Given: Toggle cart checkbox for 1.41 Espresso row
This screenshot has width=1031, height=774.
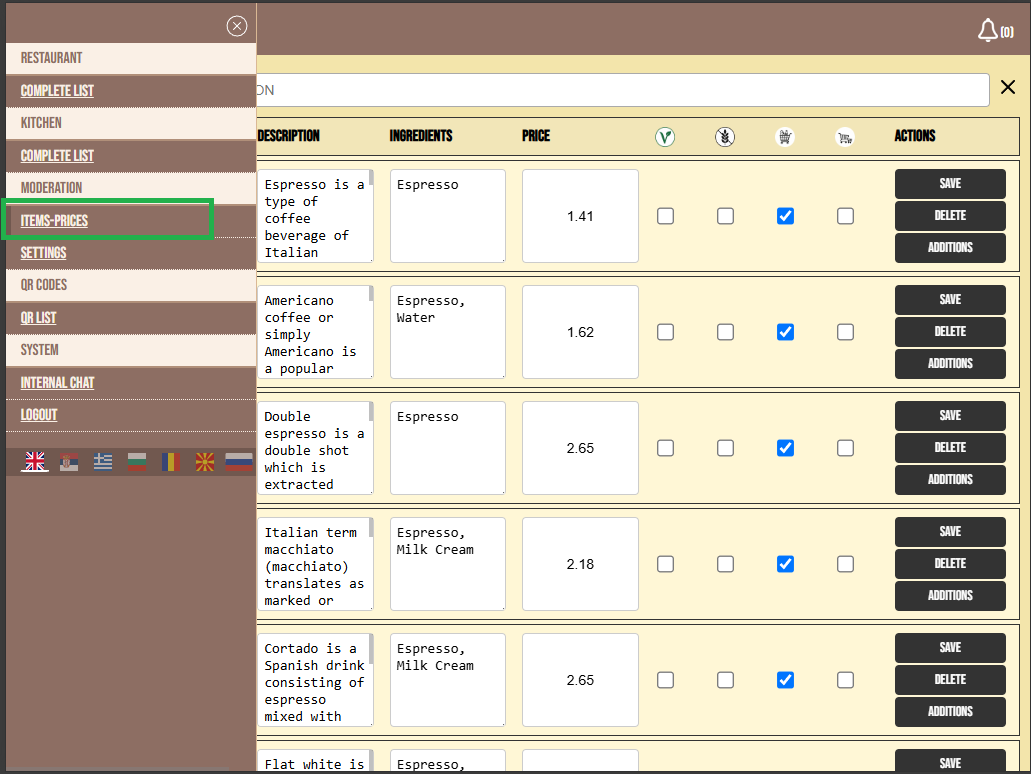Looking at the screenshot, I should pyautogui.click(x=846, y=216).
